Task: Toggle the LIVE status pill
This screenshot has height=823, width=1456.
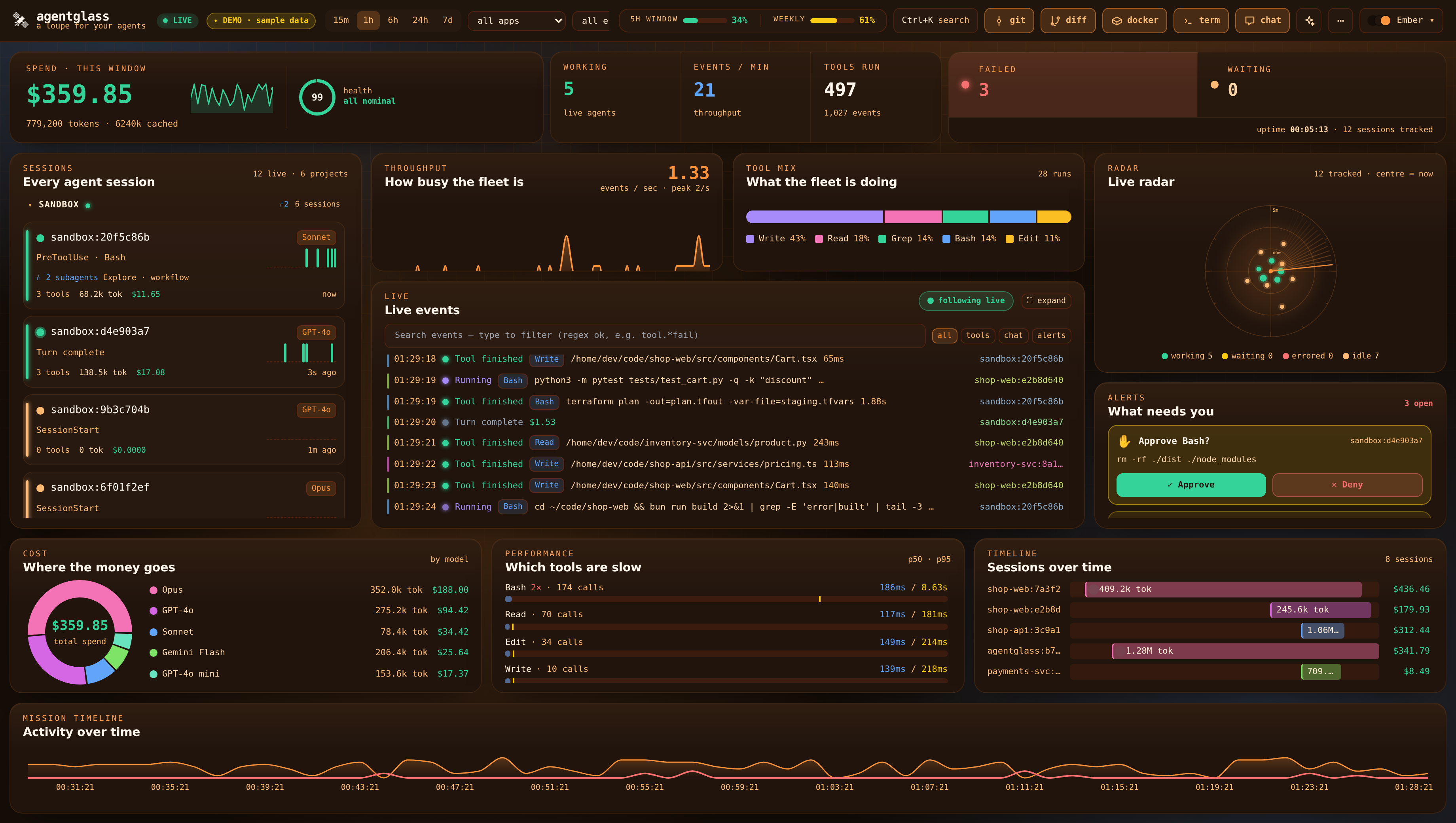Action: click(x=177, y=20)
